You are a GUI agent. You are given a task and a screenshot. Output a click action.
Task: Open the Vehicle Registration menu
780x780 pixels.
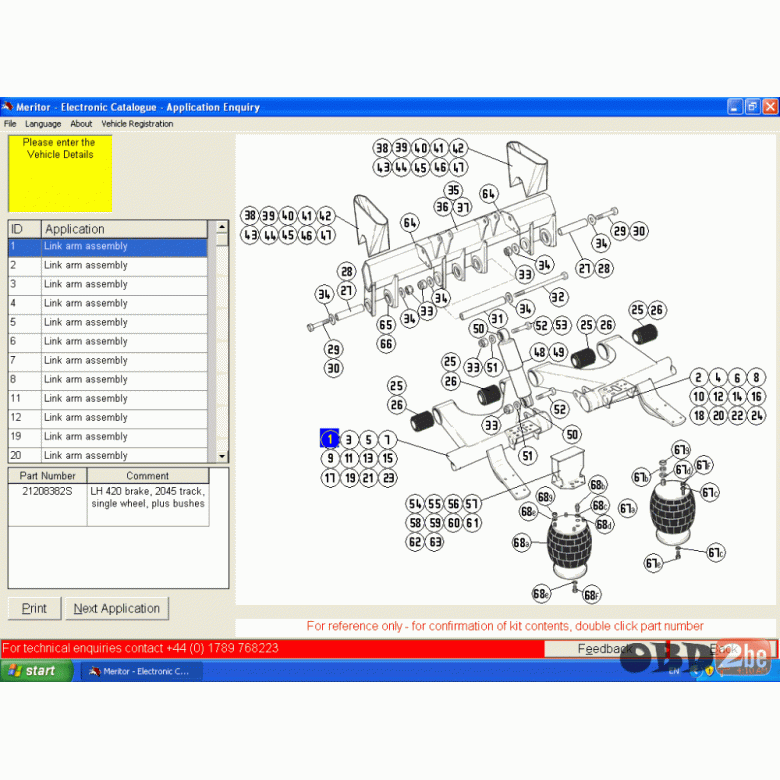[x=137, y=124]
